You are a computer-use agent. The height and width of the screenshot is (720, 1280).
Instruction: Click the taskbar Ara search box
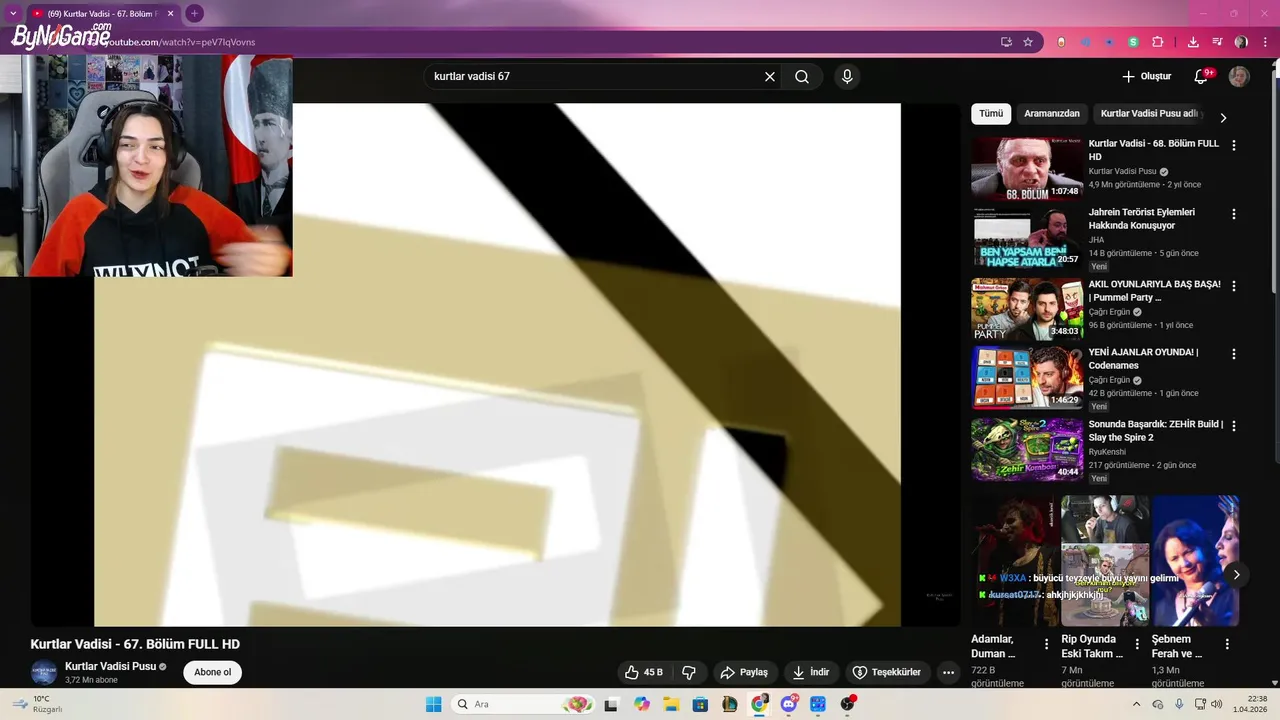click(x=523, y=704)
